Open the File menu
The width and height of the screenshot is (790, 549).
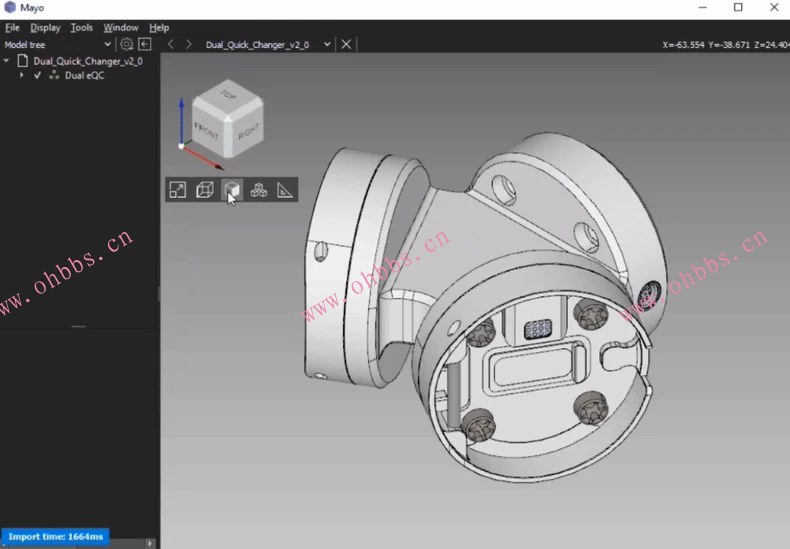tap(12, 28)
